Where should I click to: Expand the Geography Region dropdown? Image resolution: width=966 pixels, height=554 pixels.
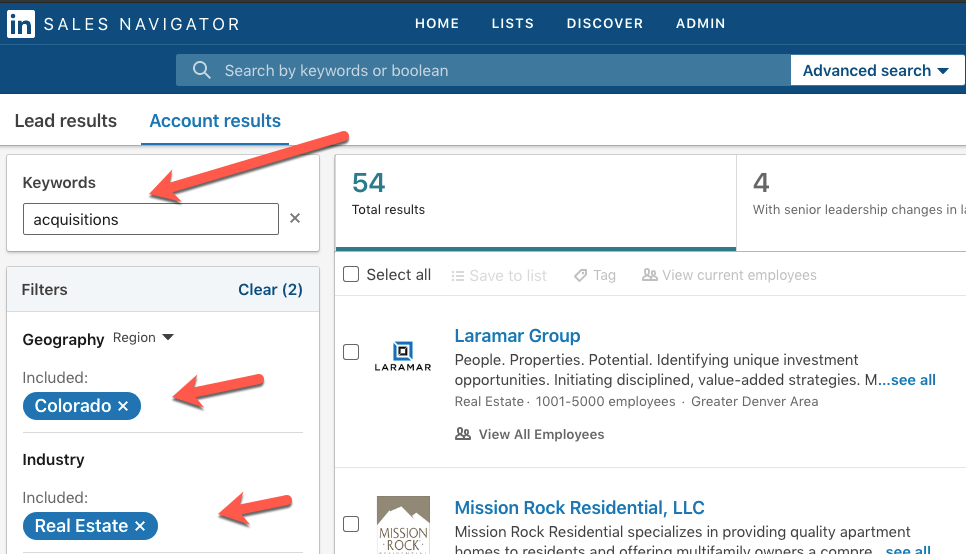[144, 338]
